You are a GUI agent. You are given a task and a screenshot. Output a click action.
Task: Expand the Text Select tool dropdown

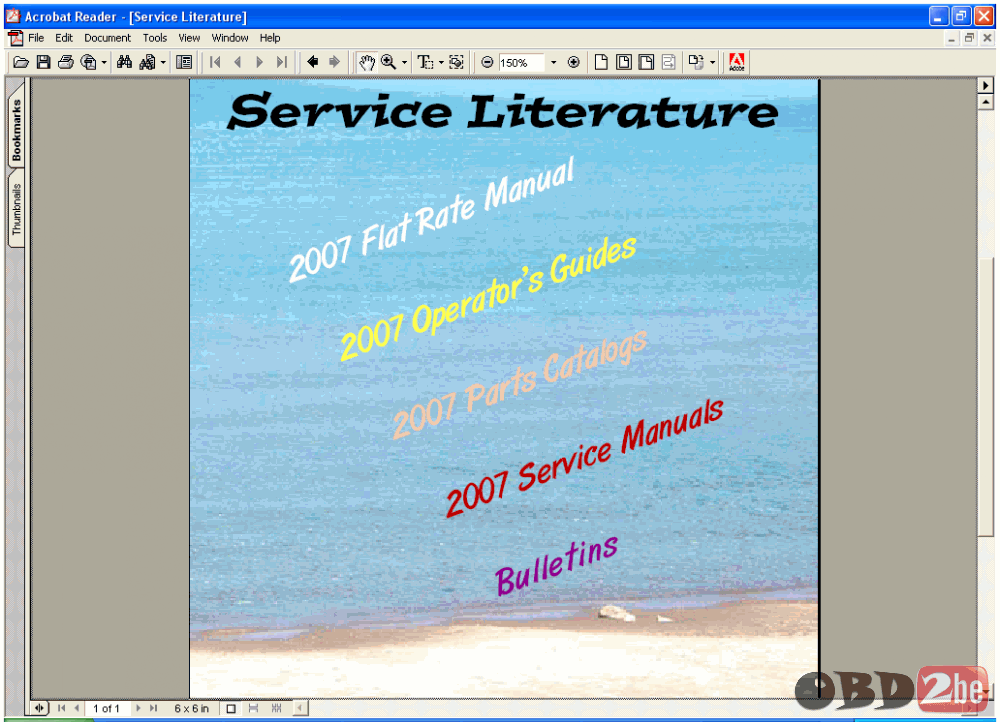point(441,63)
